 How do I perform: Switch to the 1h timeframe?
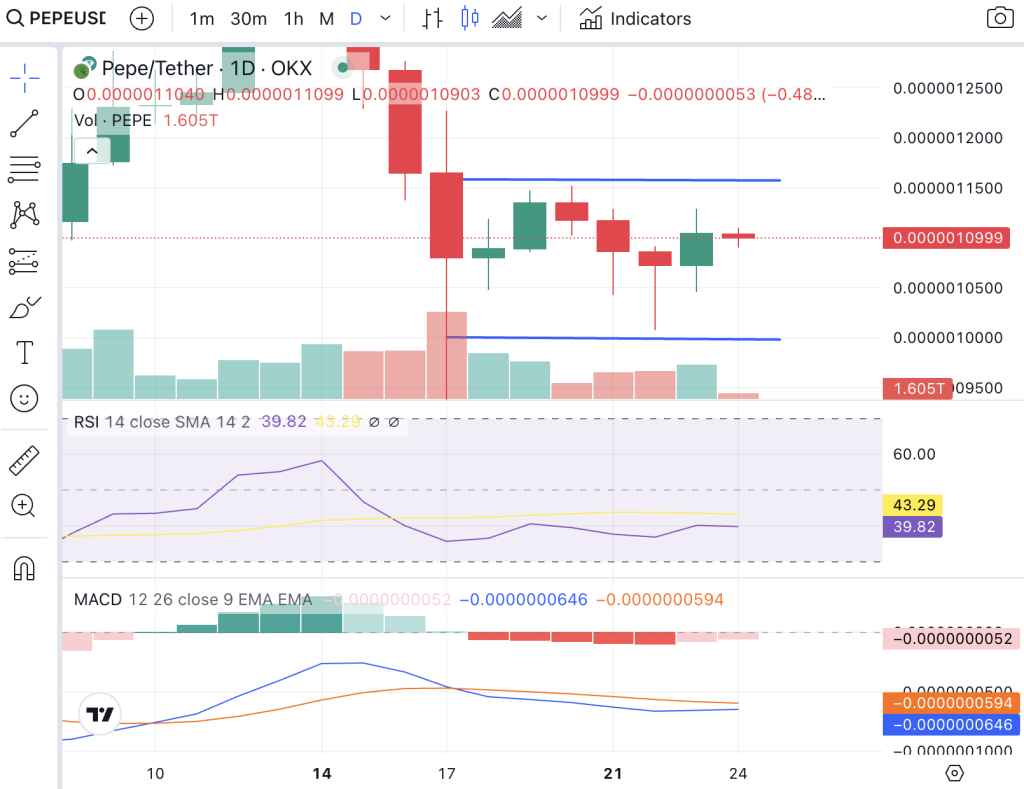point(293,18)
